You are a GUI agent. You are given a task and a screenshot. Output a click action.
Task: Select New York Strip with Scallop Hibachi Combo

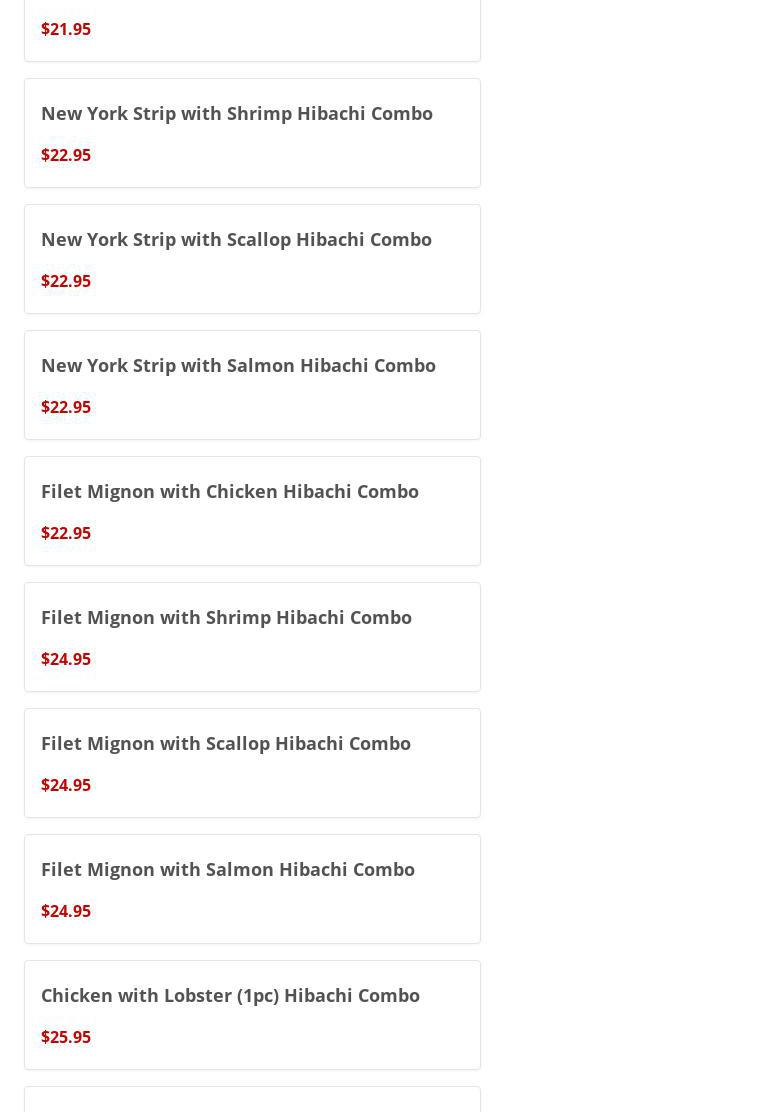[236, 239]
